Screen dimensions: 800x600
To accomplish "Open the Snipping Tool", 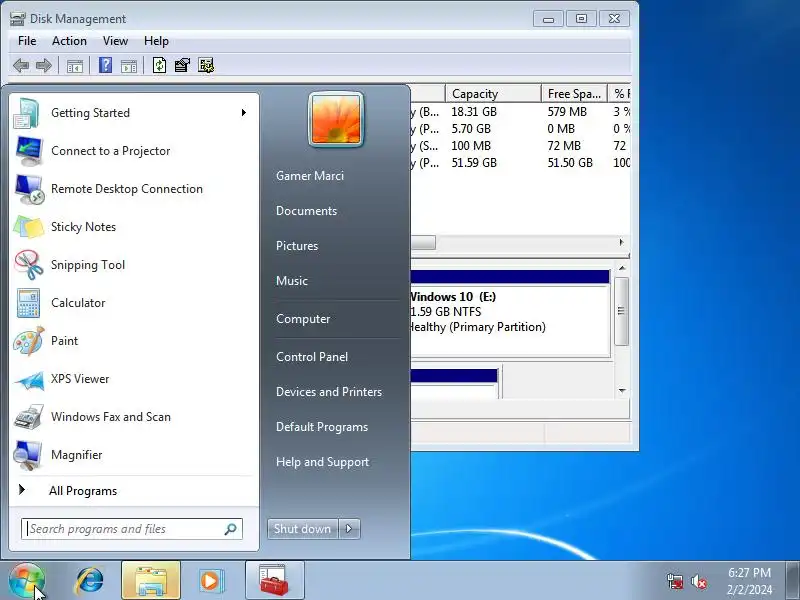I will [134, 265].
